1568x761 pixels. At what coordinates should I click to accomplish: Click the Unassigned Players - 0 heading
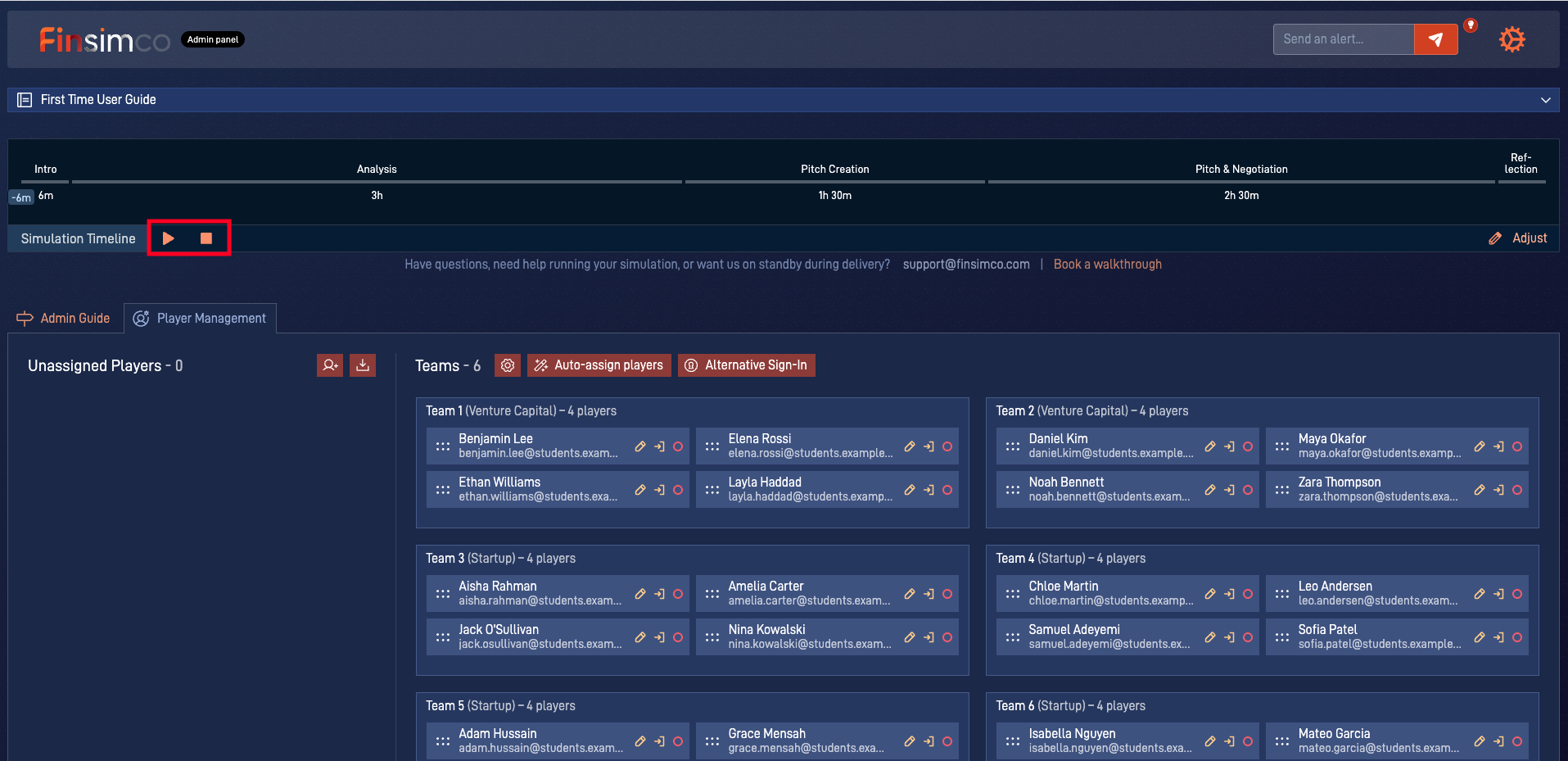pos(106,365)
